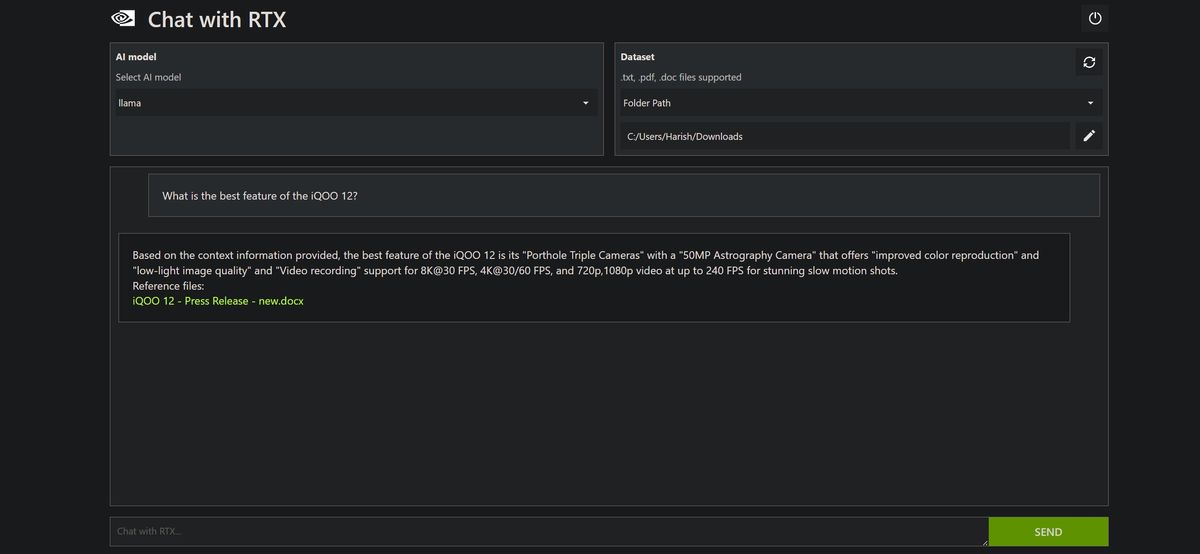Click the AI response text block

click(594, 277)
